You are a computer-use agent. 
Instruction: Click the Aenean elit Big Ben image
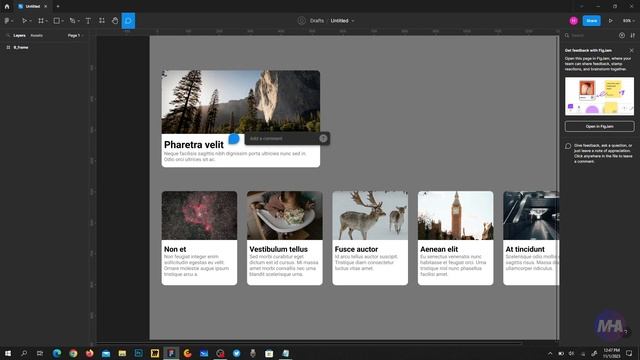click(455, 216)
